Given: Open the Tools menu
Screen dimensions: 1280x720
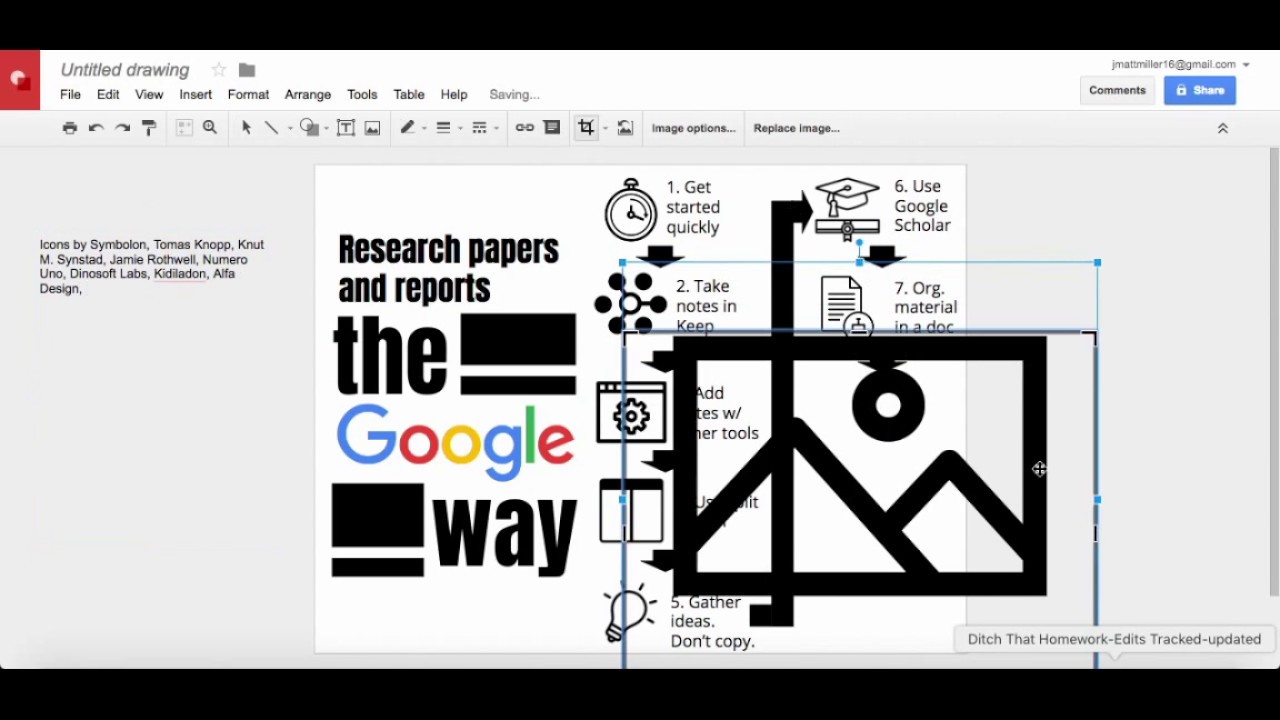Looking at the screenshot, I should pyautogui.click(x=362, y=94).
